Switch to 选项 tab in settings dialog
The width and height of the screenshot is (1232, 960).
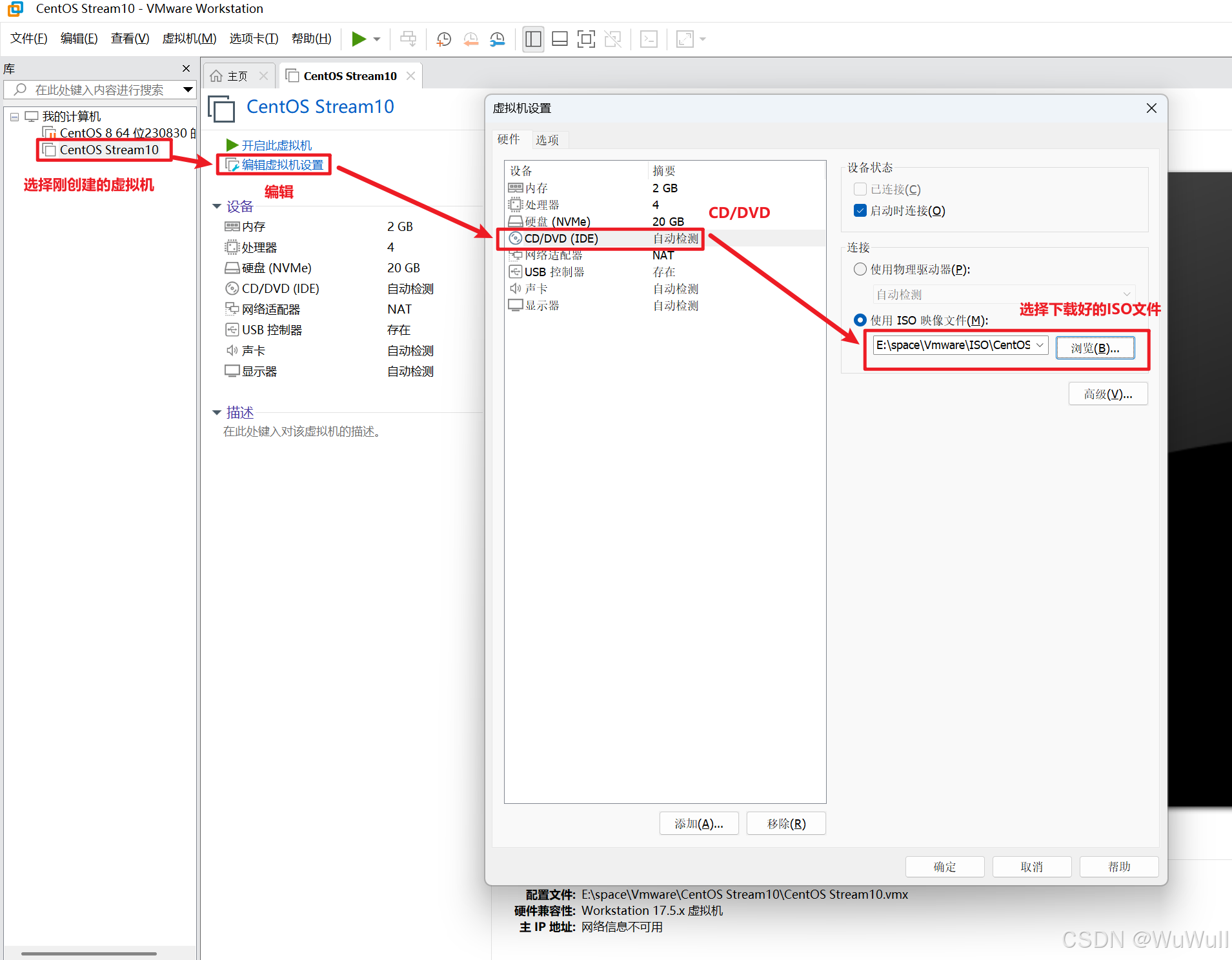pyautogui.click(x=547, y=140)
